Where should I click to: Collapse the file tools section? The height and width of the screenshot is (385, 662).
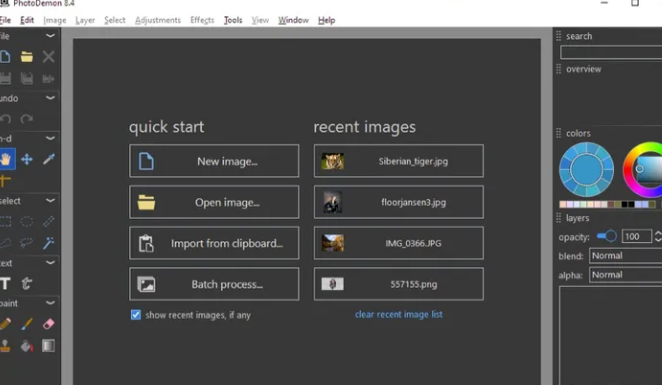coord(50,35)
